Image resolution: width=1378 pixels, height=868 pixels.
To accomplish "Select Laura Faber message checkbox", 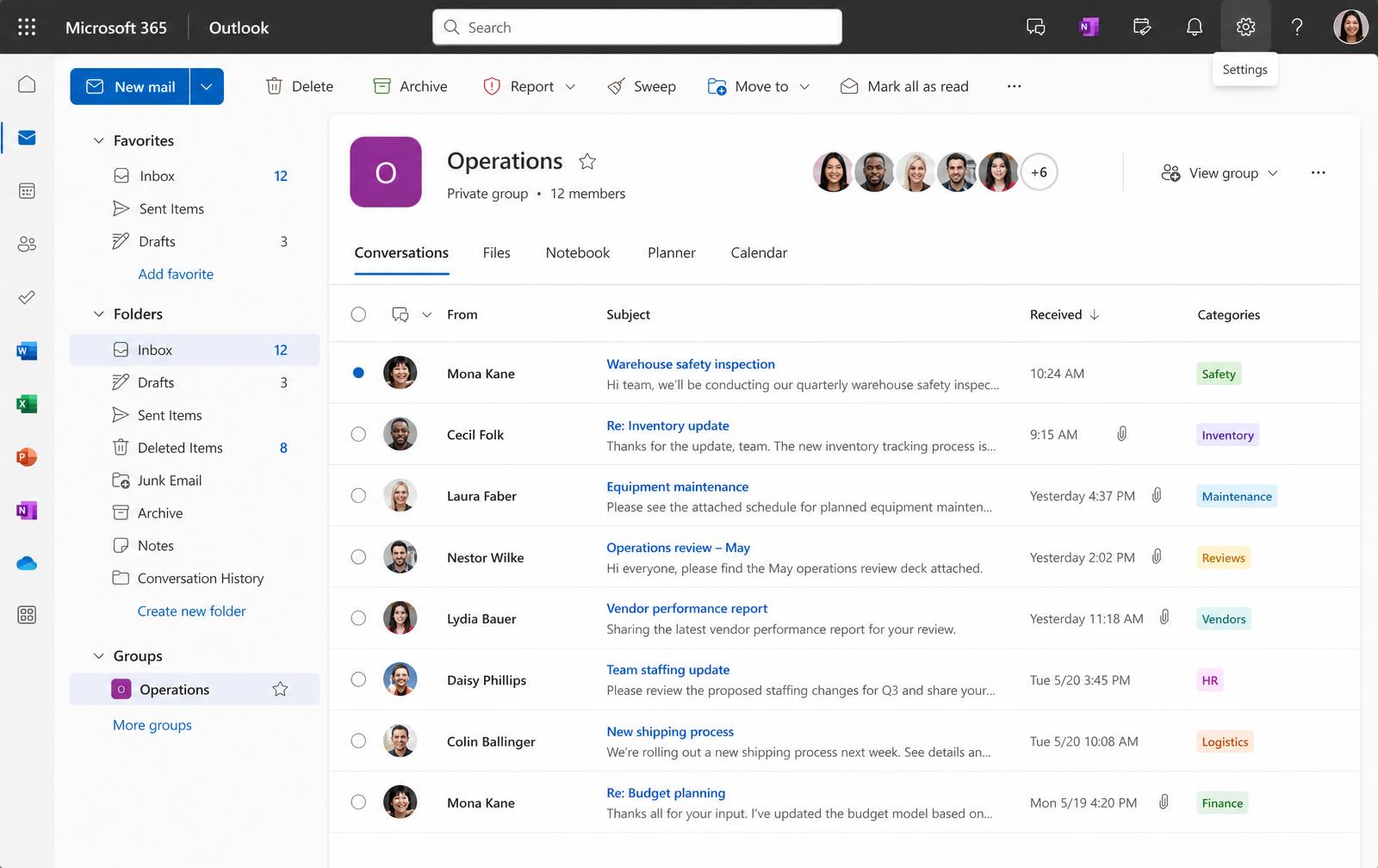I will click(358, 495).
